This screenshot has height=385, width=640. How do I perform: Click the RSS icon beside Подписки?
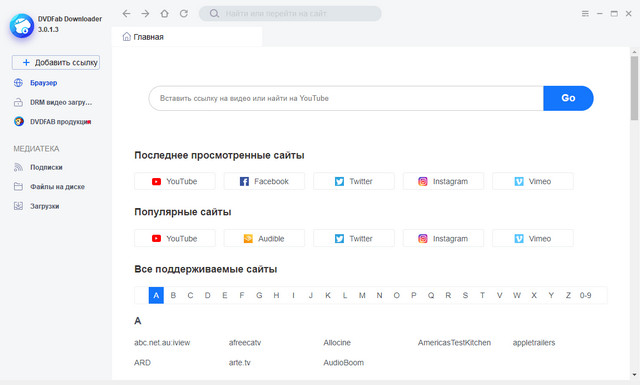point(18,167)
